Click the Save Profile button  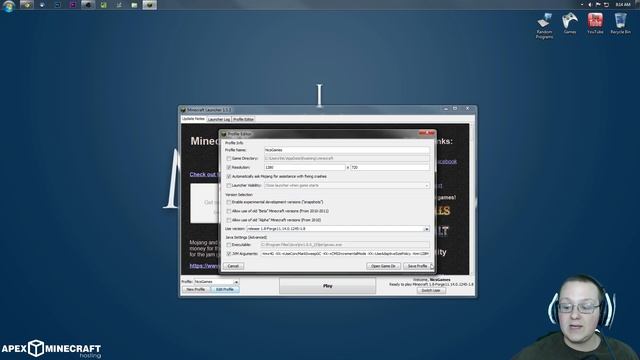[417, 266]
